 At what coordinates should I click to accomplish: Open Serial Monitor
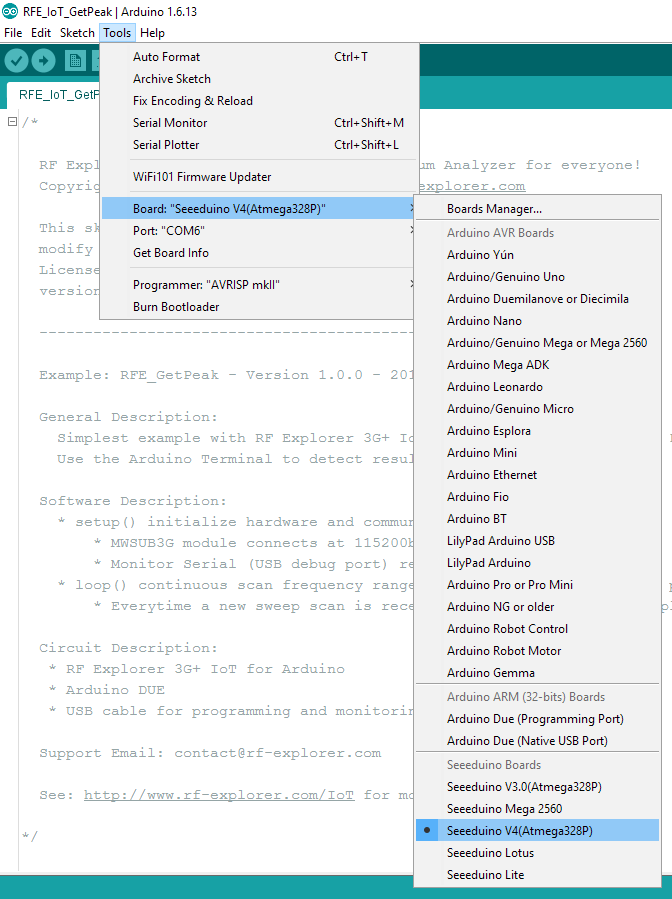[x=257, y=123]
